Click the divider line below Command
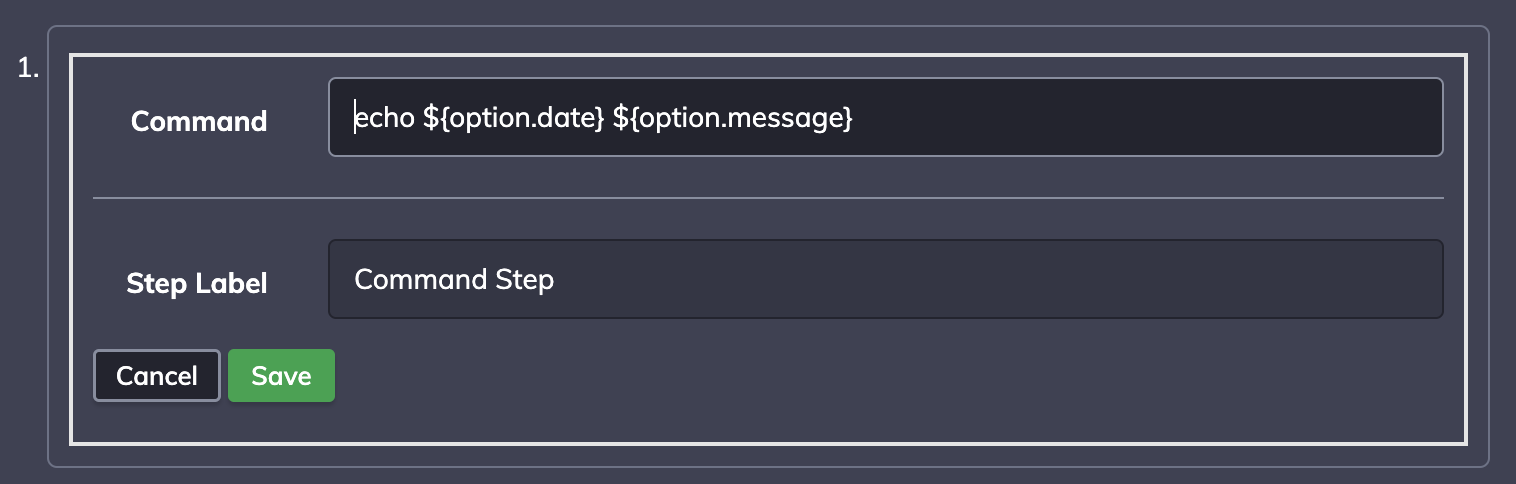Image resolution: width=1516 pixels, height=484 pixels. tap(768, 198)
